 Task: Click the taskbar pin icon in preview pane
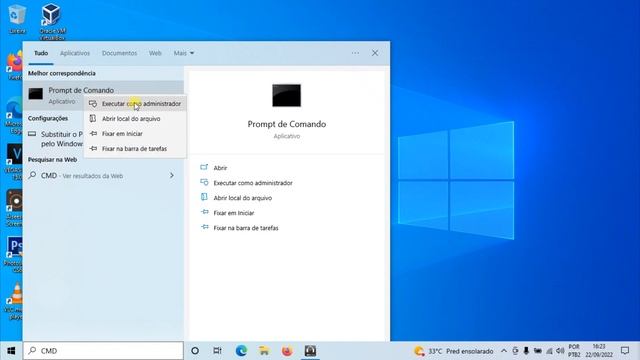tap(204, 227)
